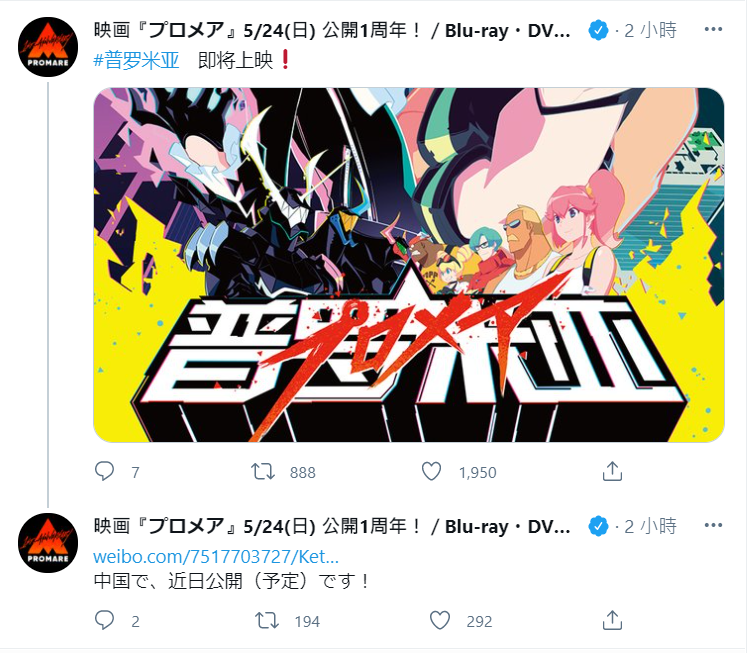Retweet the second tweet with 194 retweets
Viewport: 756px width, 653px height.
[x=267, y=620]
